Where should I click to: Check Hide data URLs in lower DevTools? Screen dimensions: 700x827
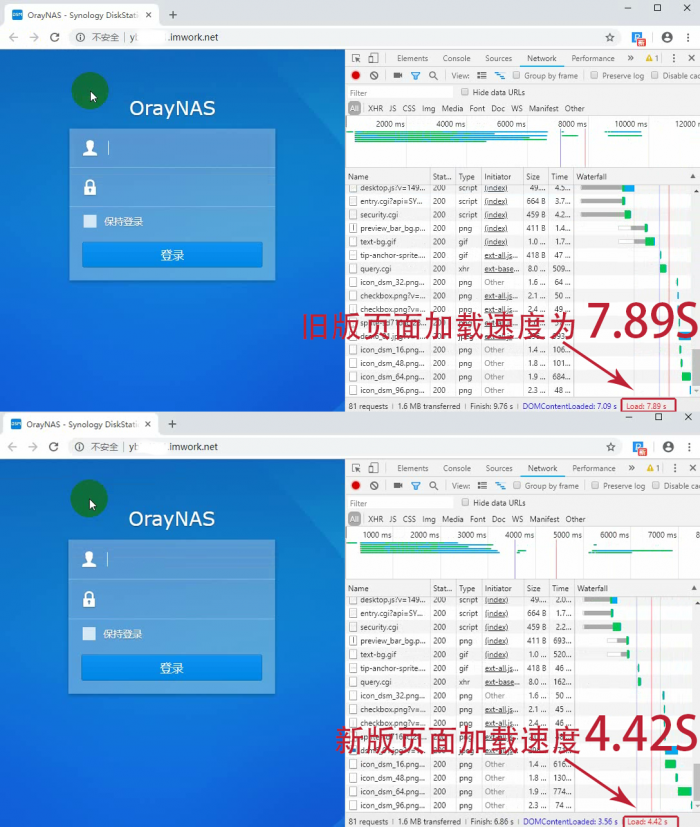tap(465, 502)
